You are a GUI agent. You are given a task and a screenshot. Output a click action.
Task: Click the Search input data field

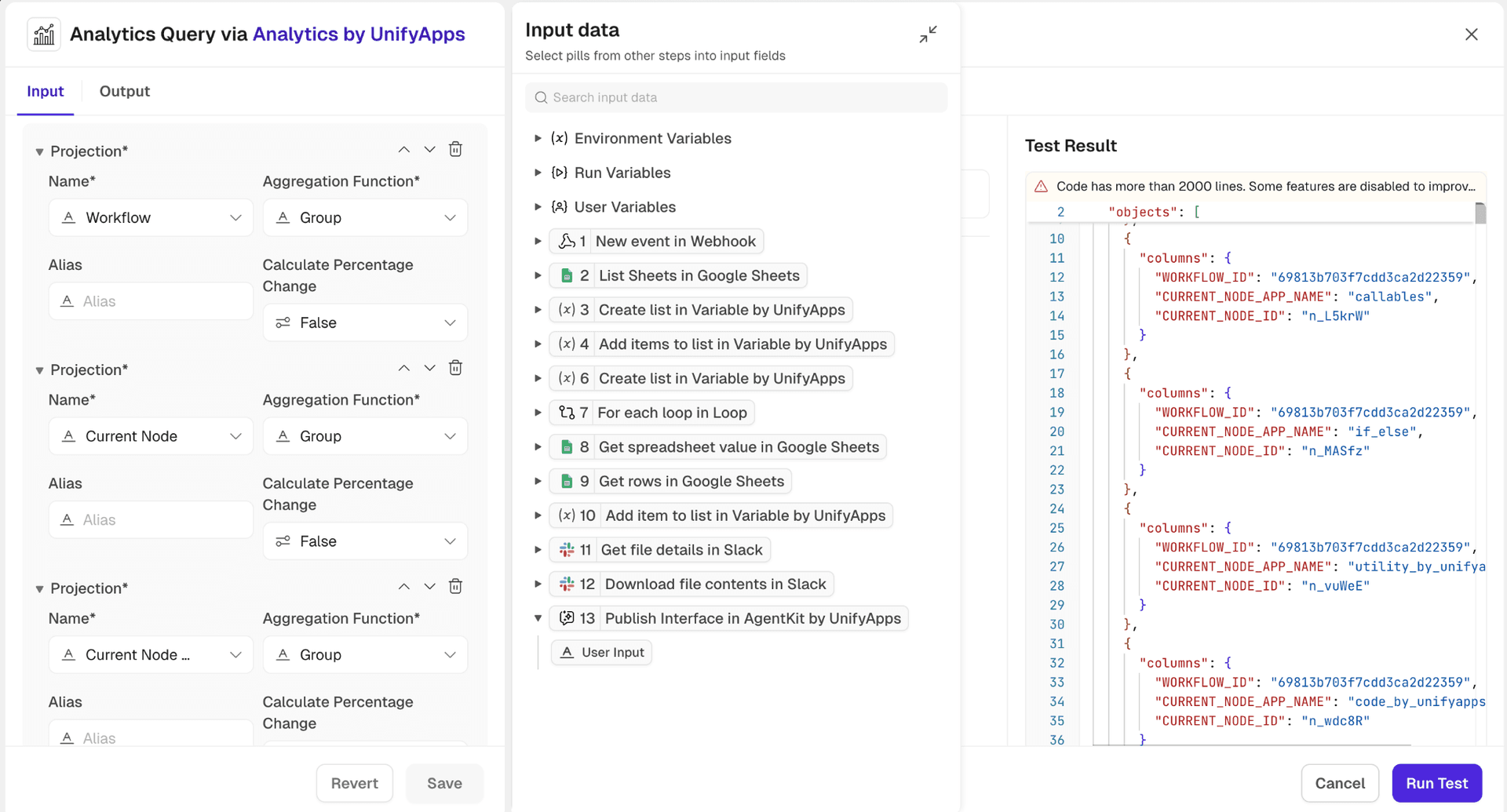[736, 97]
